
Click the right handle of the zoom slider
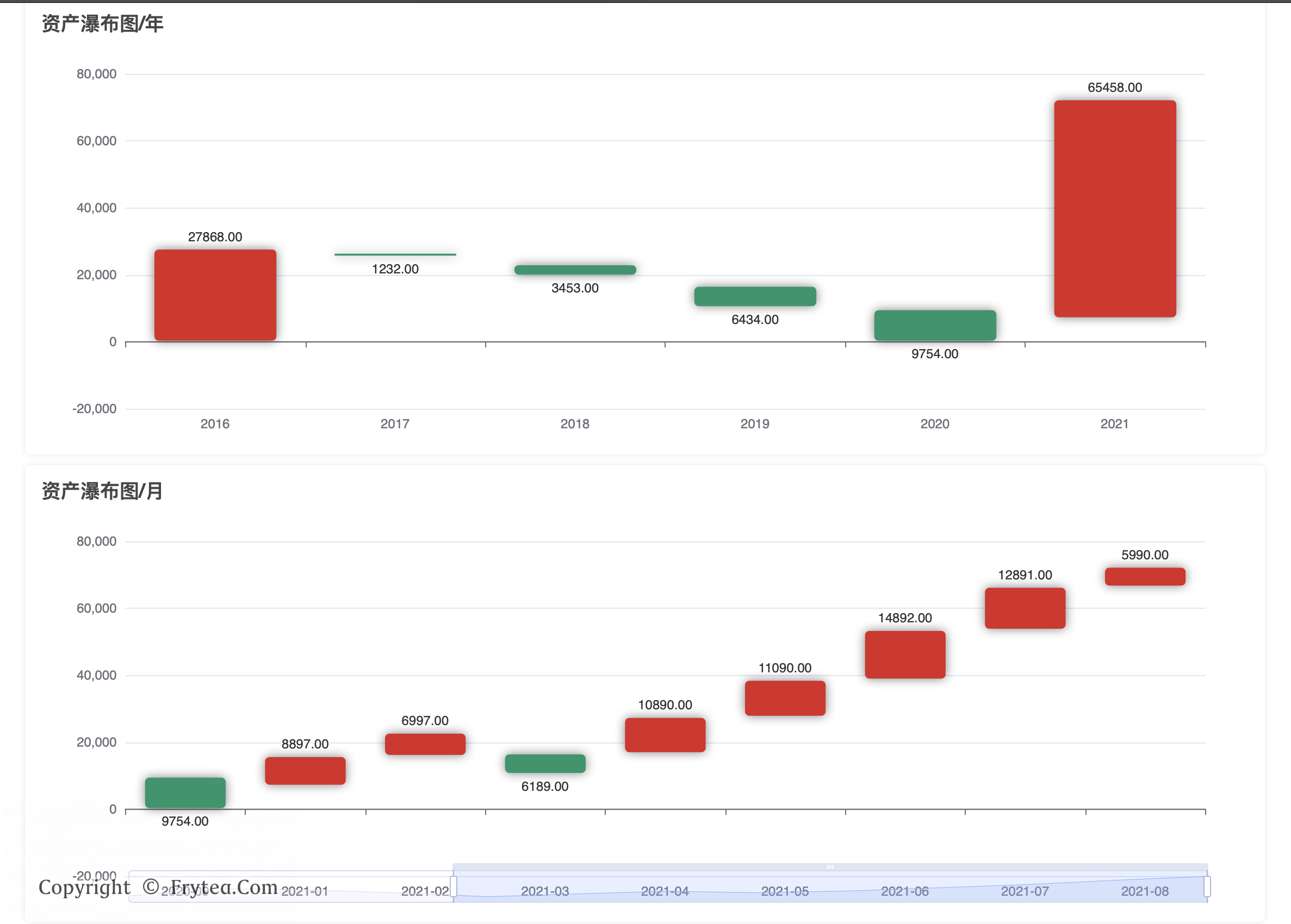tap(1207, 886)
